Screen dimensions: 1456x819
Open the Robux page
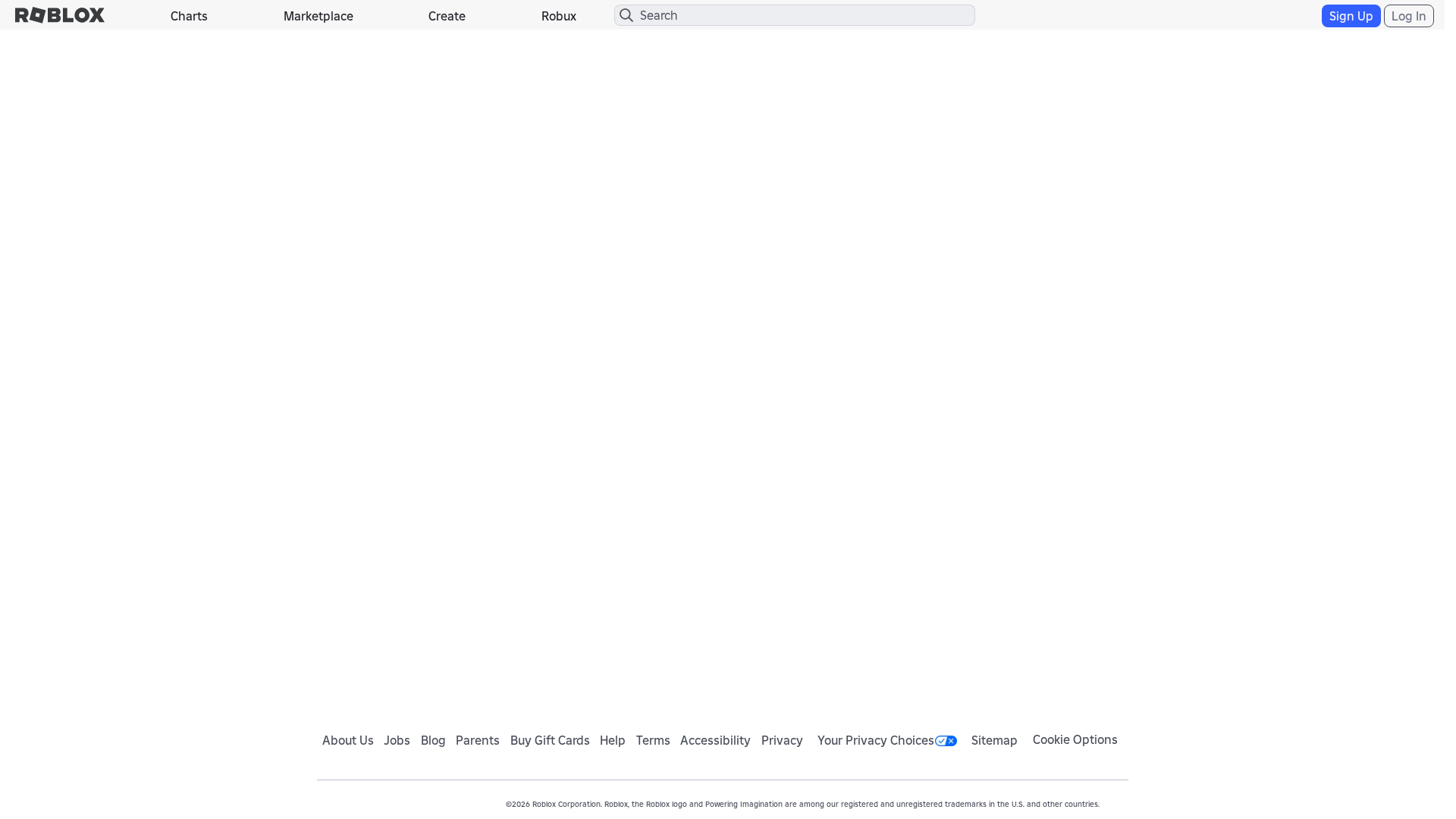[x=558, y=16]
